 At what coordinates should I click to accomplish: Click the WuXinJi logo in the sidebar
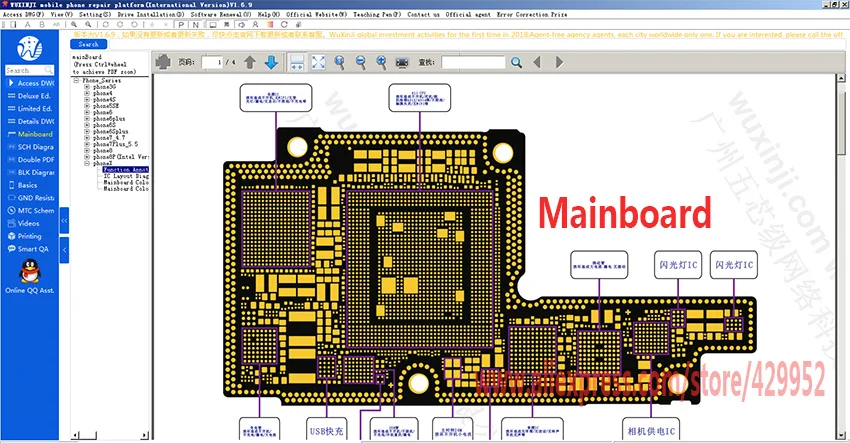click(29, 48)
